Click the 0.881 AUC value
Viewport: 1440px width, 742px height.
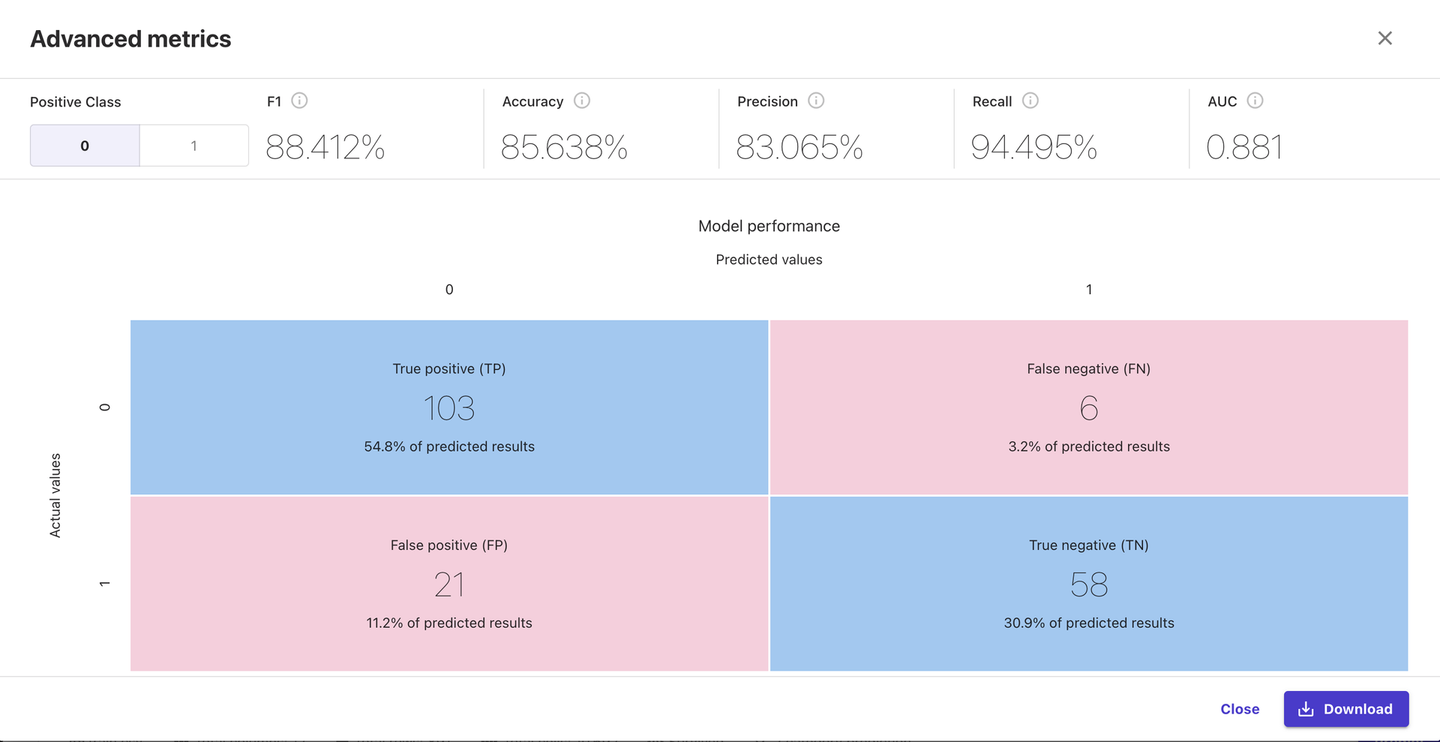(x=1244, y=148)
